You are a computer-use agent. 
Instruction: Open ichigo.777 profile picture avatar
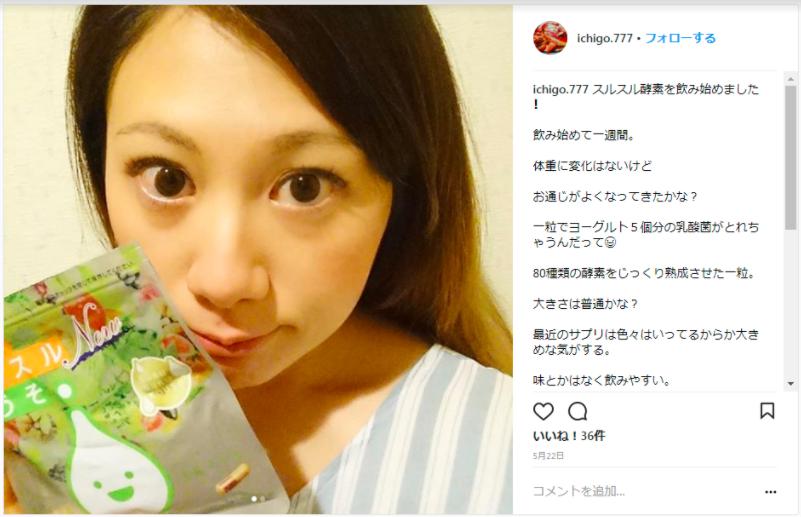550,38
